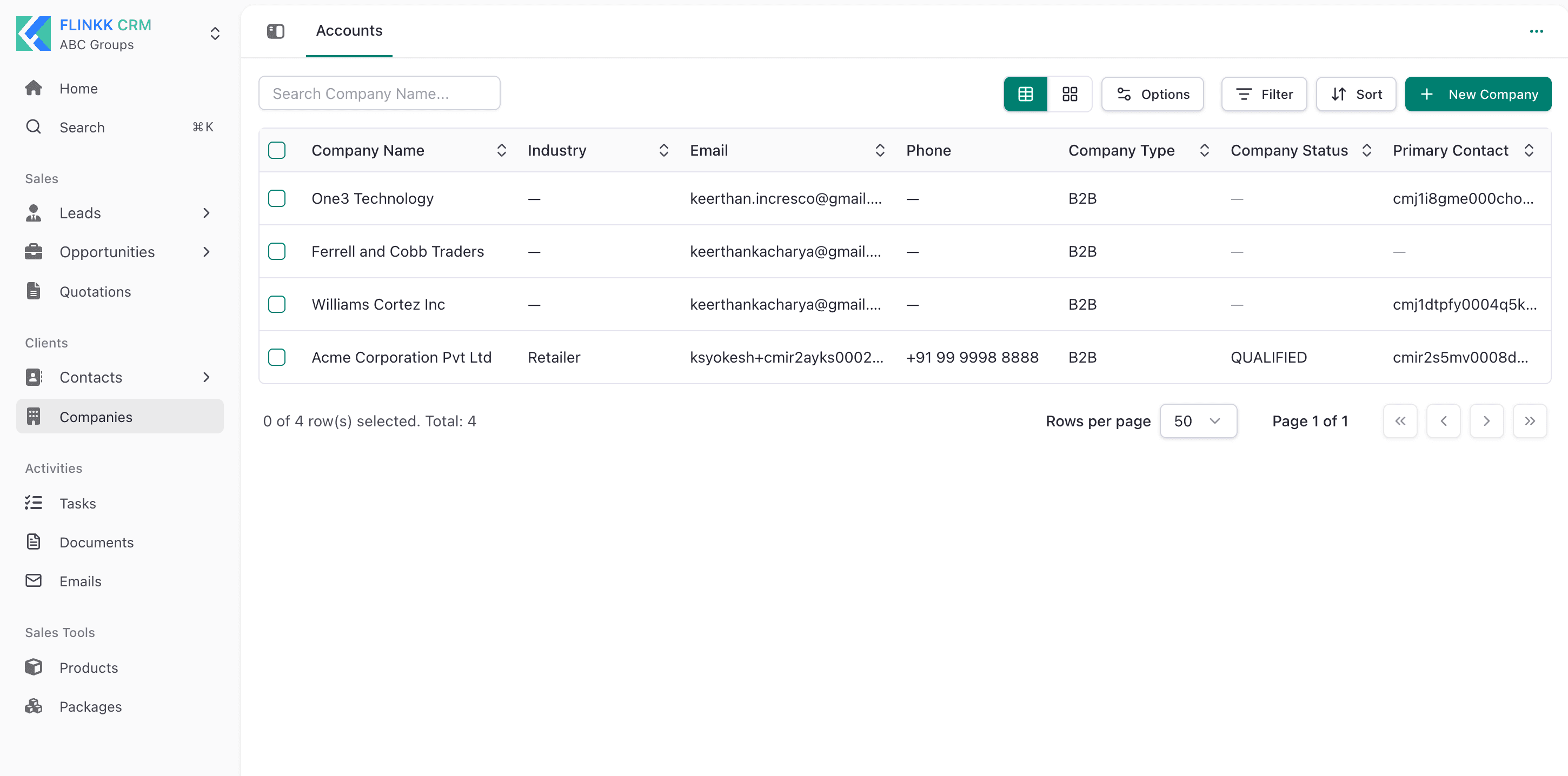Go to next page
This screenshot has width=1568, height=776.
[x=1486, y=421]
